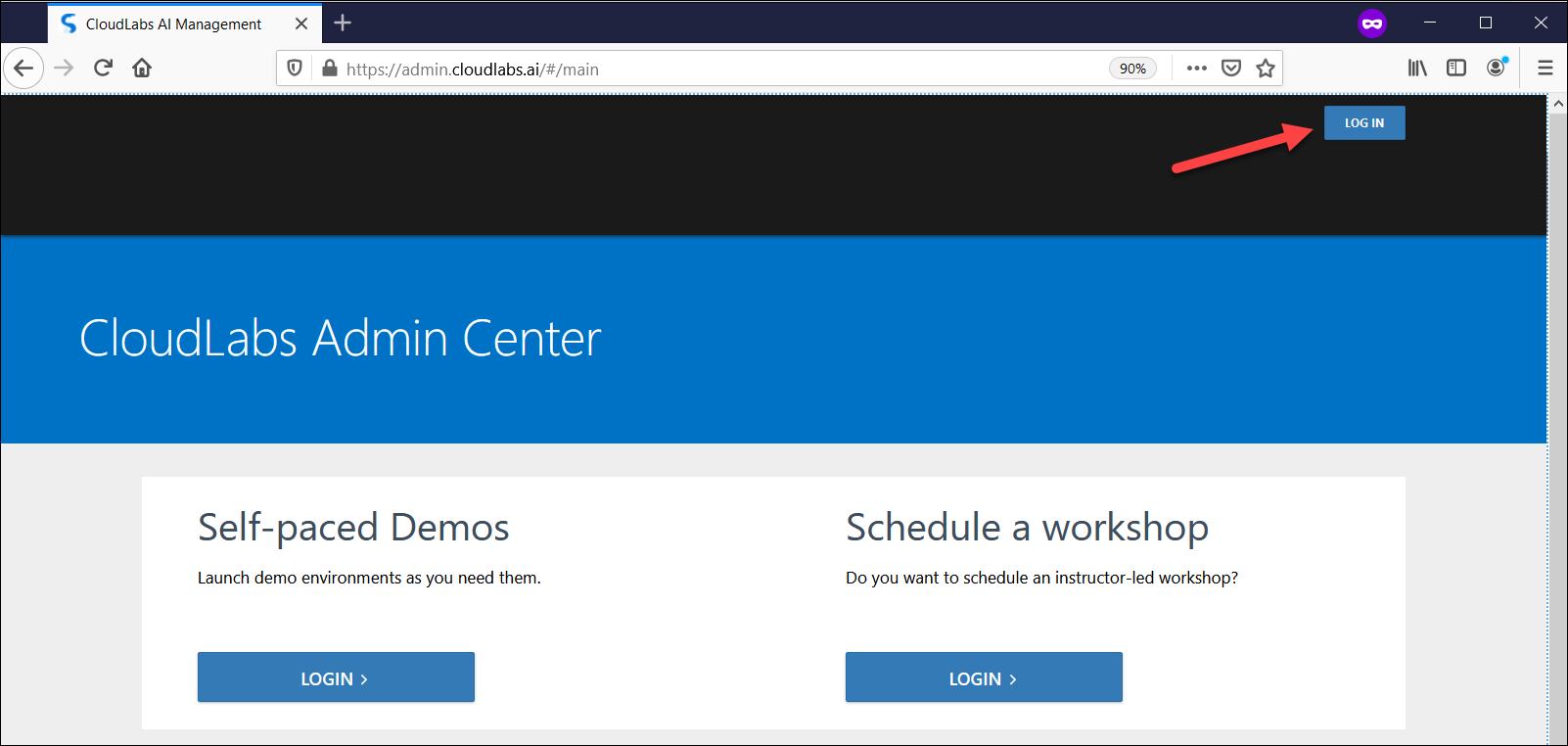
Task: Open the tracking protection shield icon
Action: [295, 69]
